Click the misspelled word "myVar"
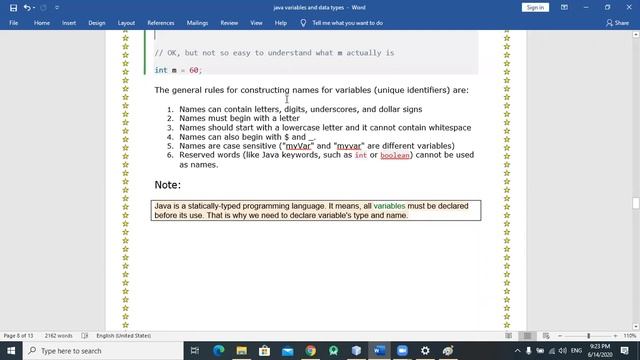Image resolution: width=640 pixels, height=360 pixels. tap(298, 146)
